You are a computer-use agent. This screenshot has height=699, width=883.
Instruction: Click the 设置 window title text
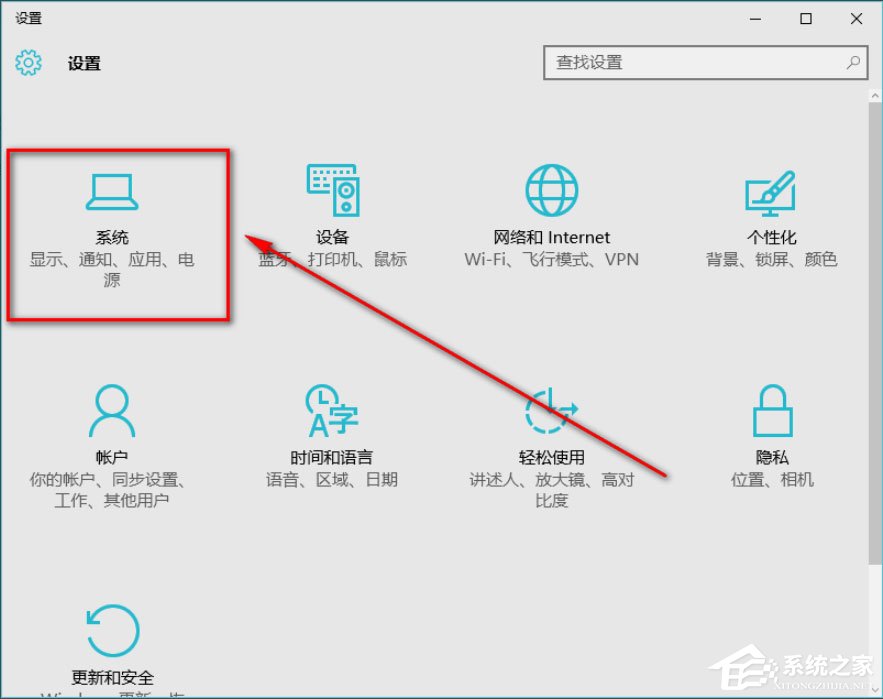[x=27, y=17]
